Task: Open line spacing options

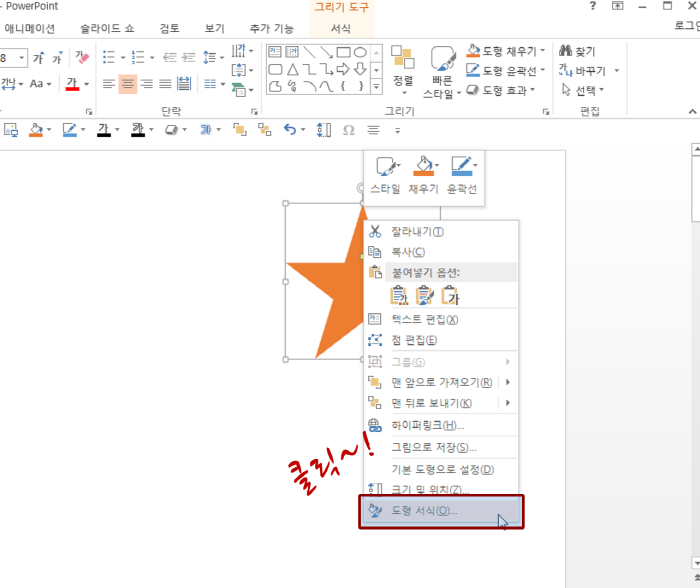Action: click(213, 57)
